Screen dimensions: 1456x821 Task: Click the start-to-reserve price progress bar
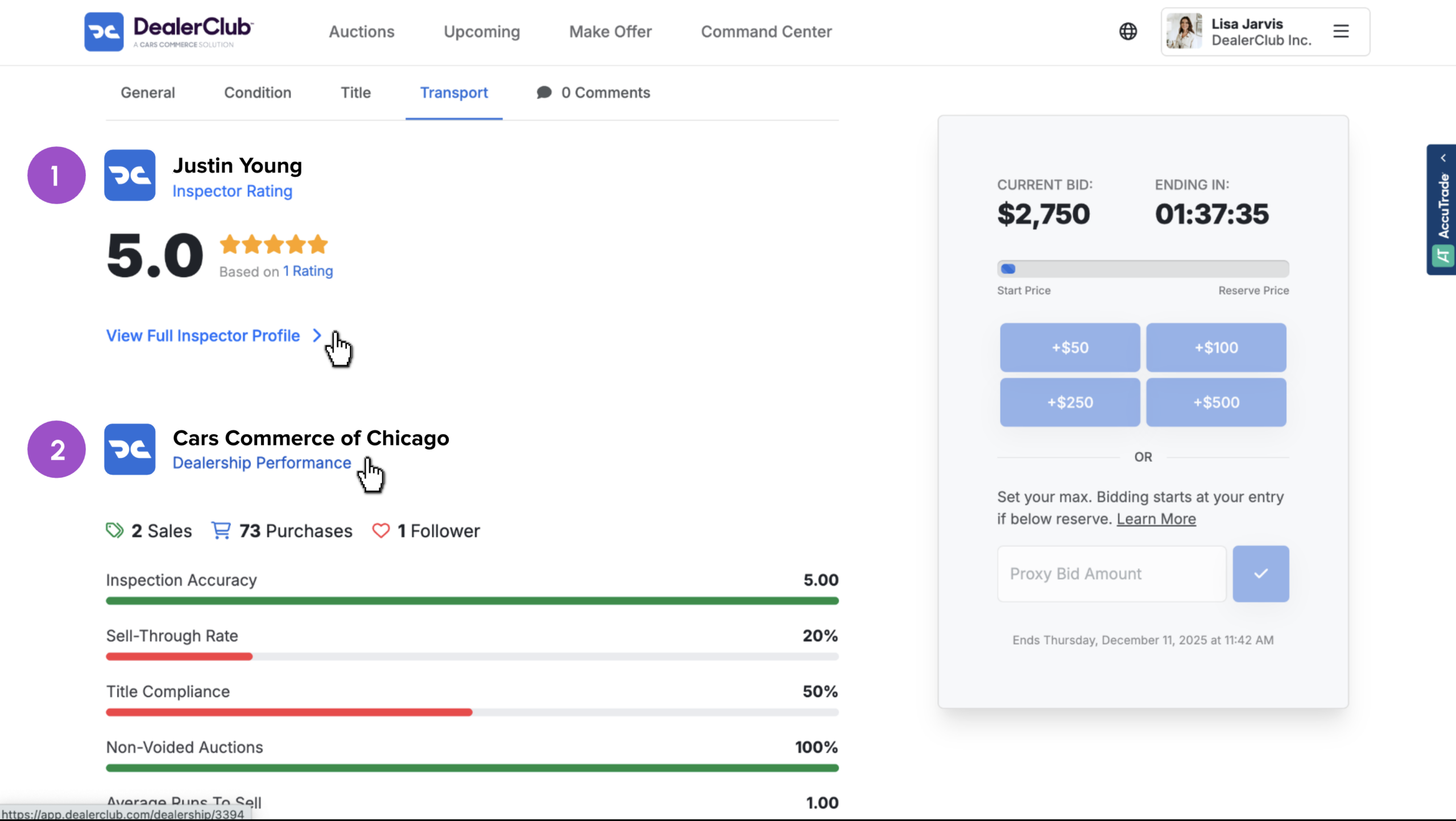point(1143,269)
